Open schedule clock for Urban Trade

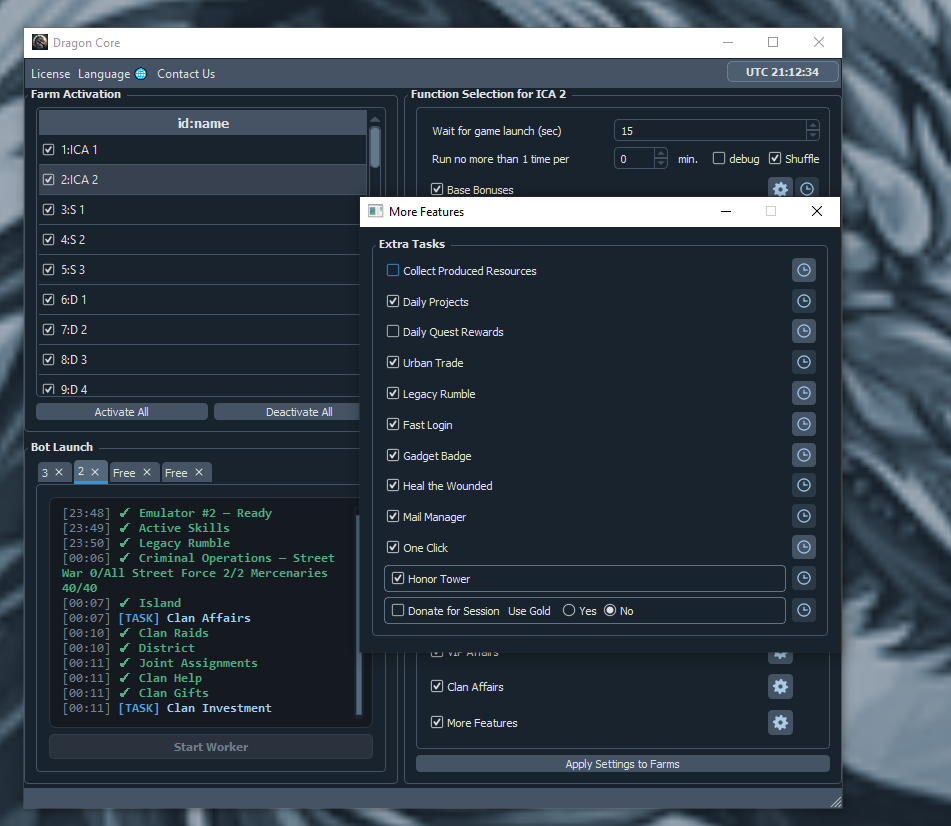click(804, 363)
